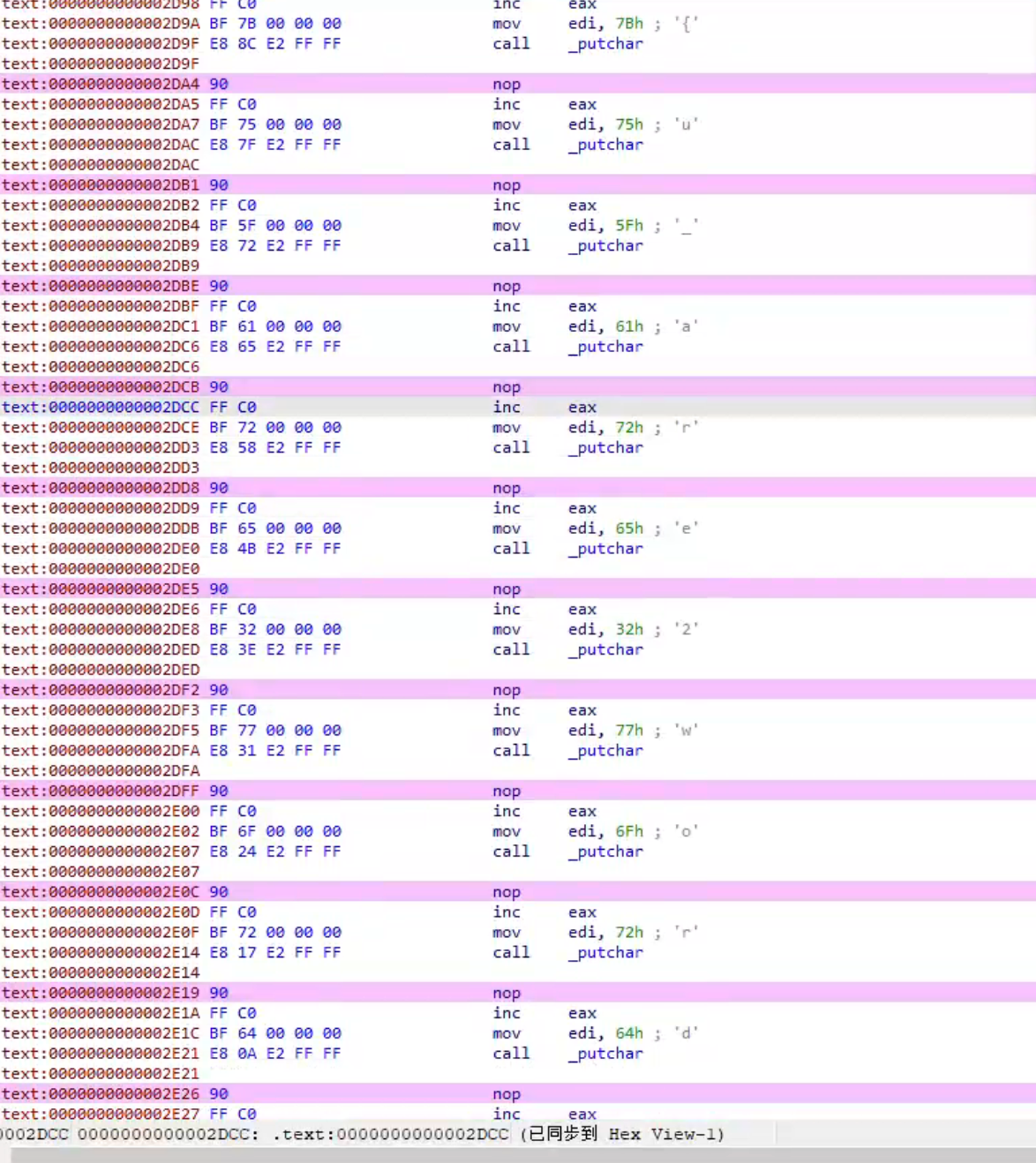Select the call mnemonic at 2DB9
This screenshot has height=1163, width=1036.
(511, 245)
